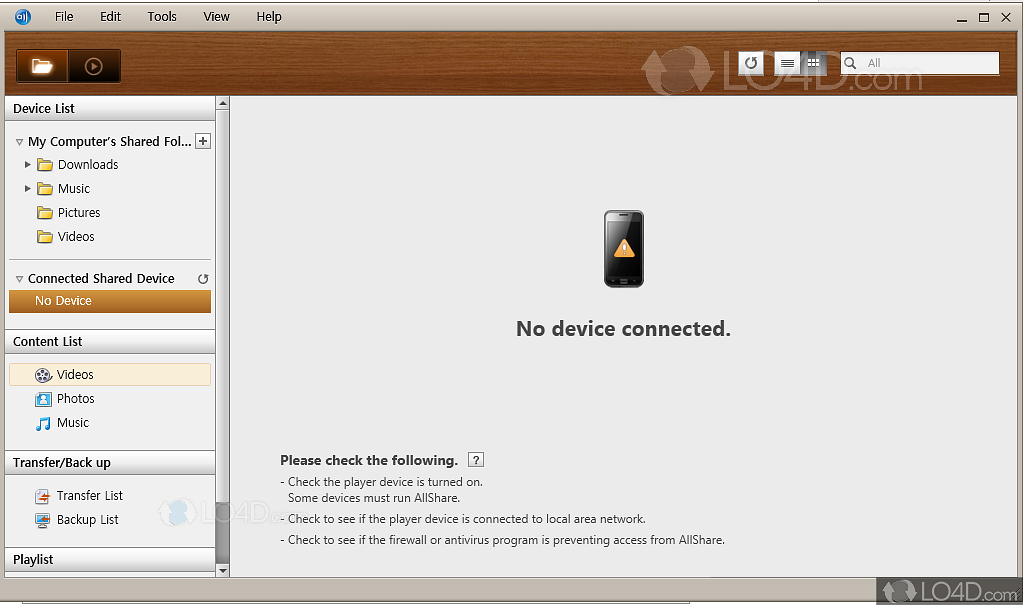
Task: Collapse My Computer's Shared Folder tree
Action: click(19, 142)
